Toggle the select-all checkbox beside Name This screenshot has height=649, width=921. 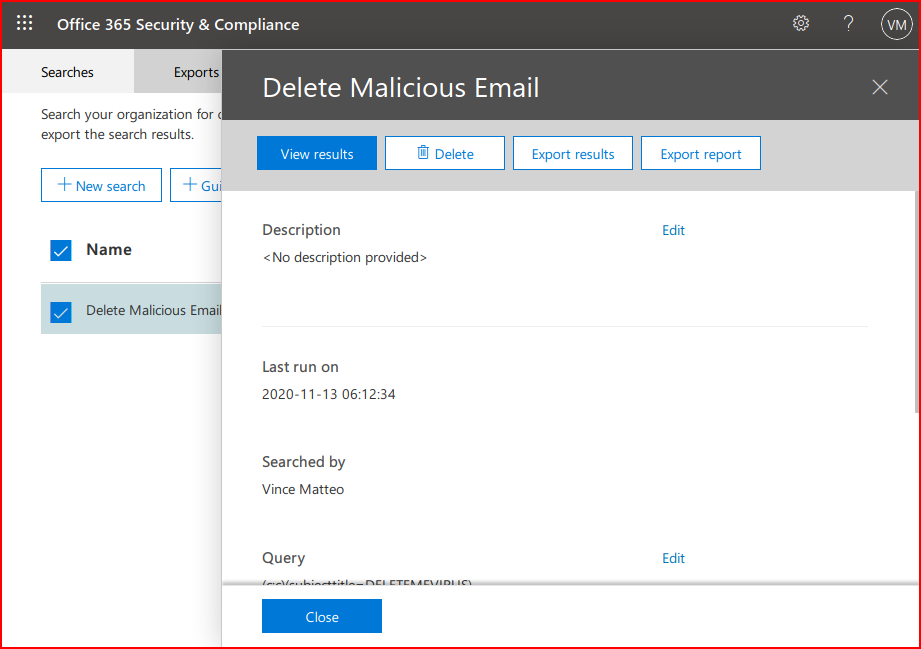click(60, 250)
